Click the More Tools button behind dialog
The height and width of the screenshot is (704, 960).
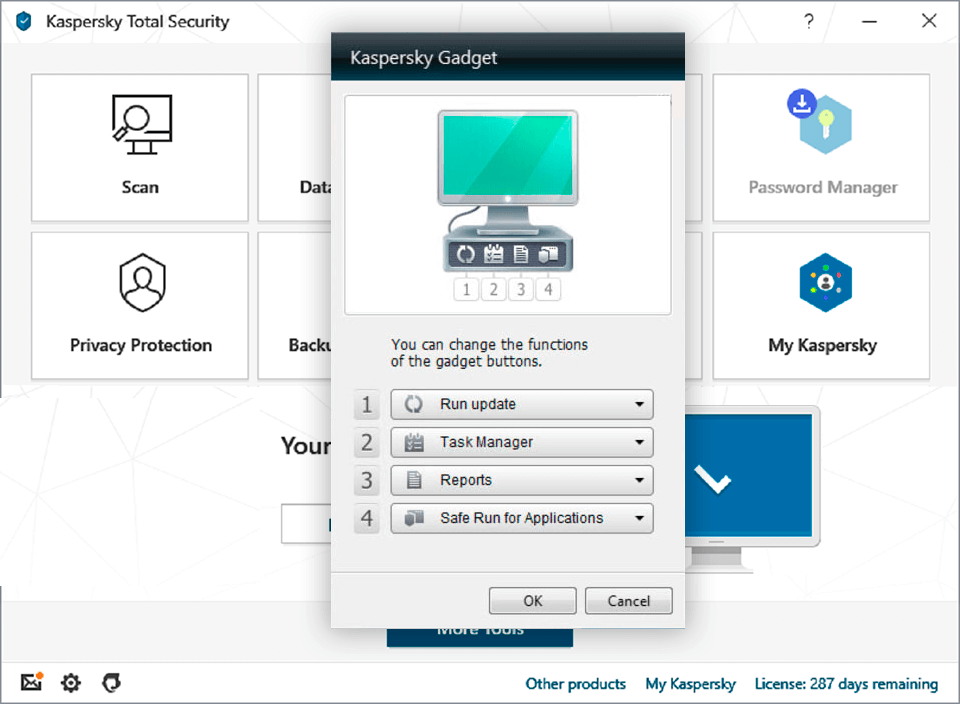tap(480, 637)
